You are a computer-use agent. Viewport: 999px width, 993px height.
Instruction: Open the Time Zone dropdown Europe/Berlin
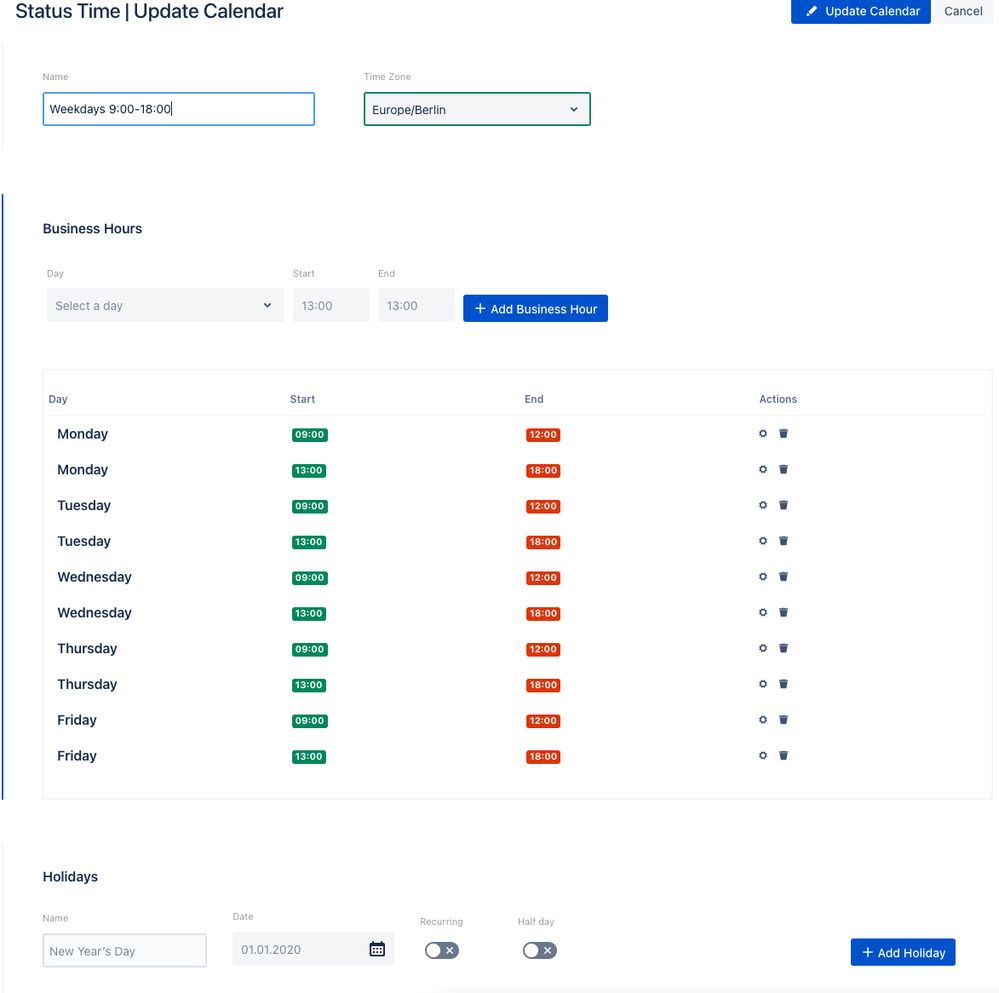coord(477,109)
